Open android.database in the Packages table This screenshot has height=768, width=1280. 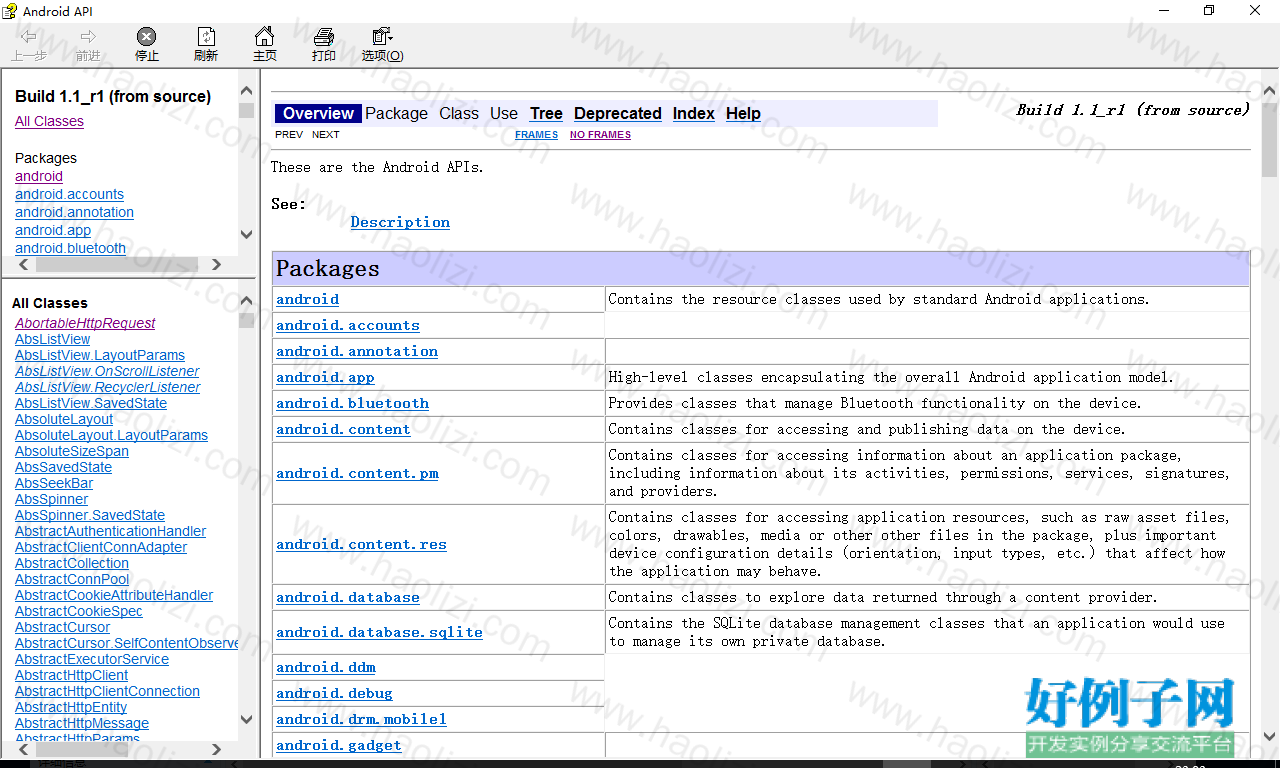pos(348,597)
